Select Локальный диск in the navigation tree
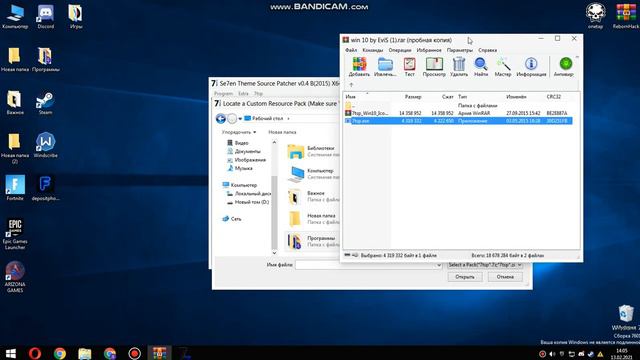640x360 pixels. coord(249,193)
